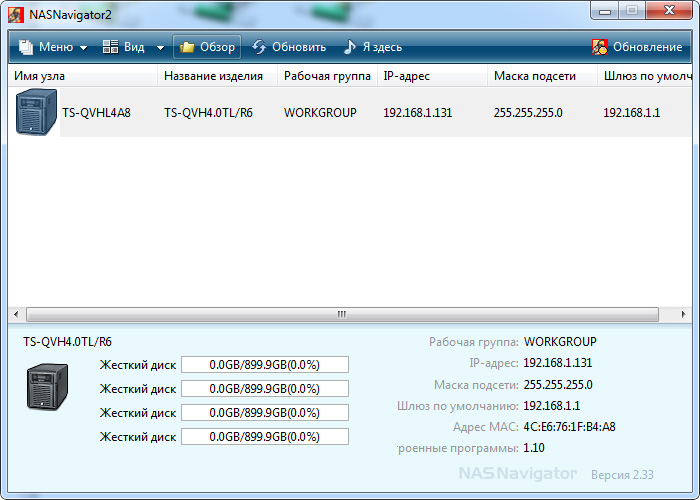Click the first Жесткий диск usage bar

click(264, 365)
